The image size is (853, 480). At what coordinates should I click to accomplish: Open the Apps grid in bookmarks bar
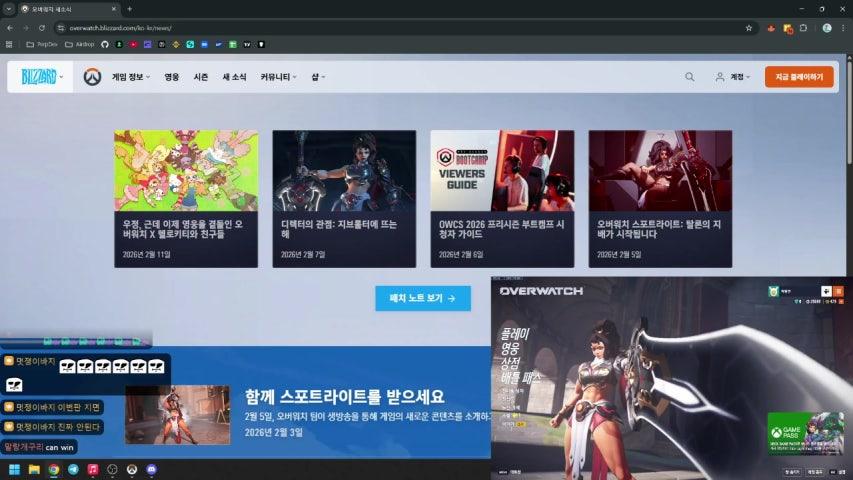(x=9, y=45)
